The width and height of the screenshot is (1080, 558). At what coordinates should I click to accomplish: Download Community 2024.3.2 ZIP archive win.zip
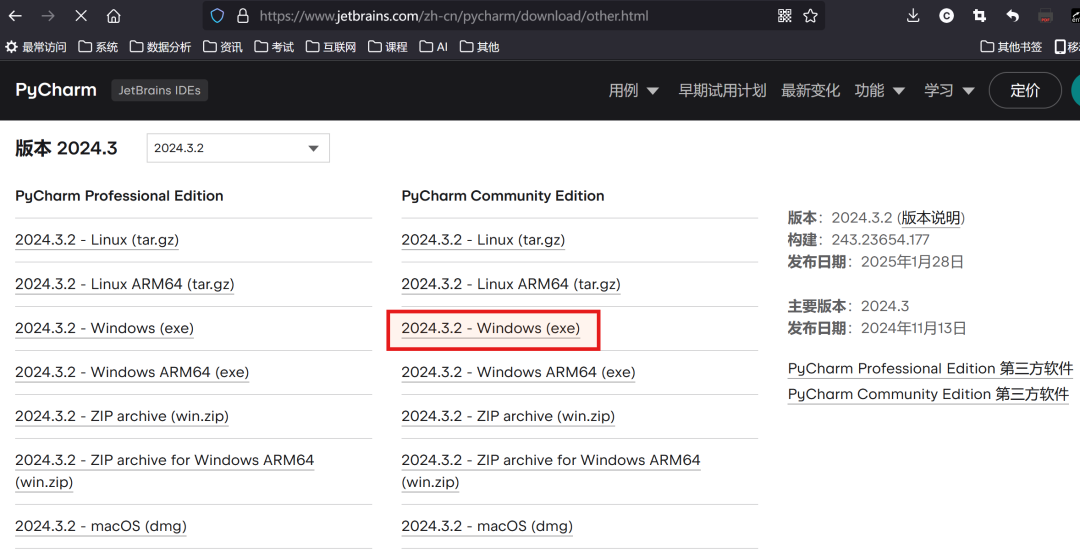[508, 416]
